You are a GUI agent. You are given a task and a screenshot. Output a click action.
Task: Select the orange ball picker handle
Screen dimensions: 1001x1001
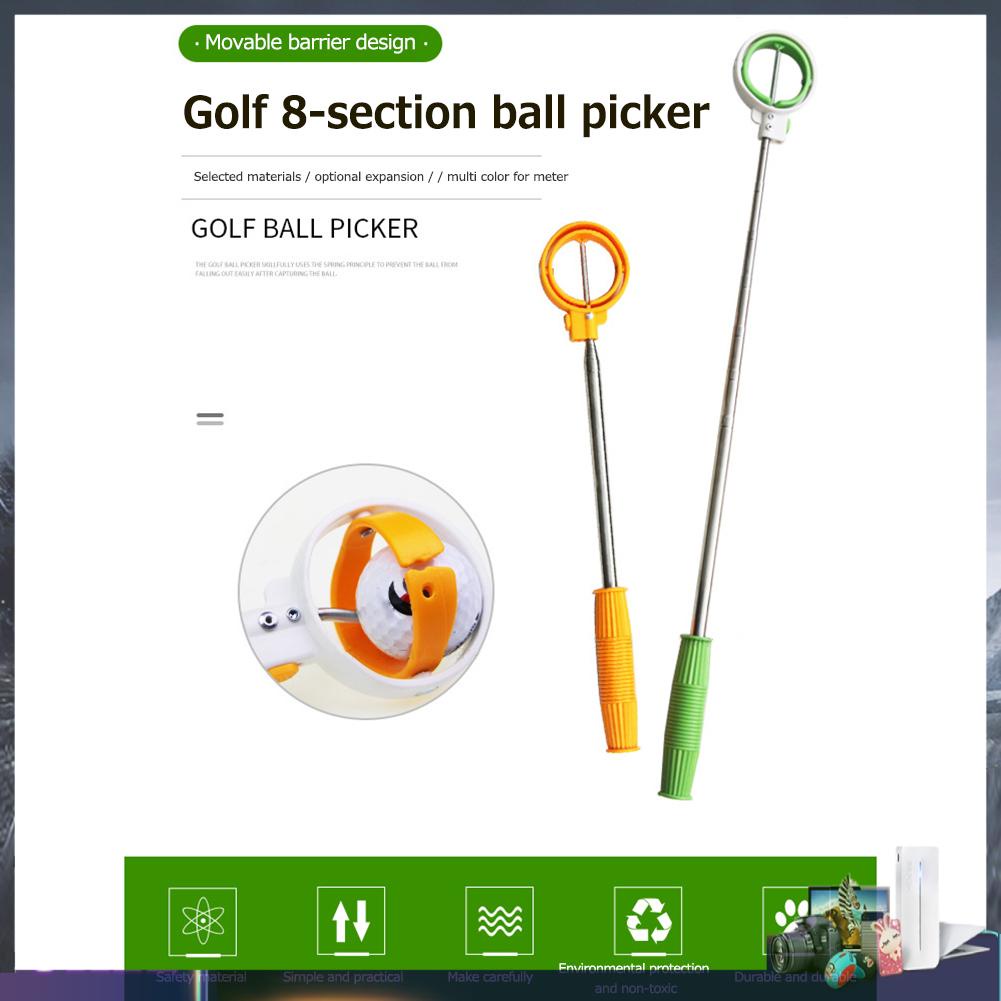pyautogui.click(x=616, y=669)
